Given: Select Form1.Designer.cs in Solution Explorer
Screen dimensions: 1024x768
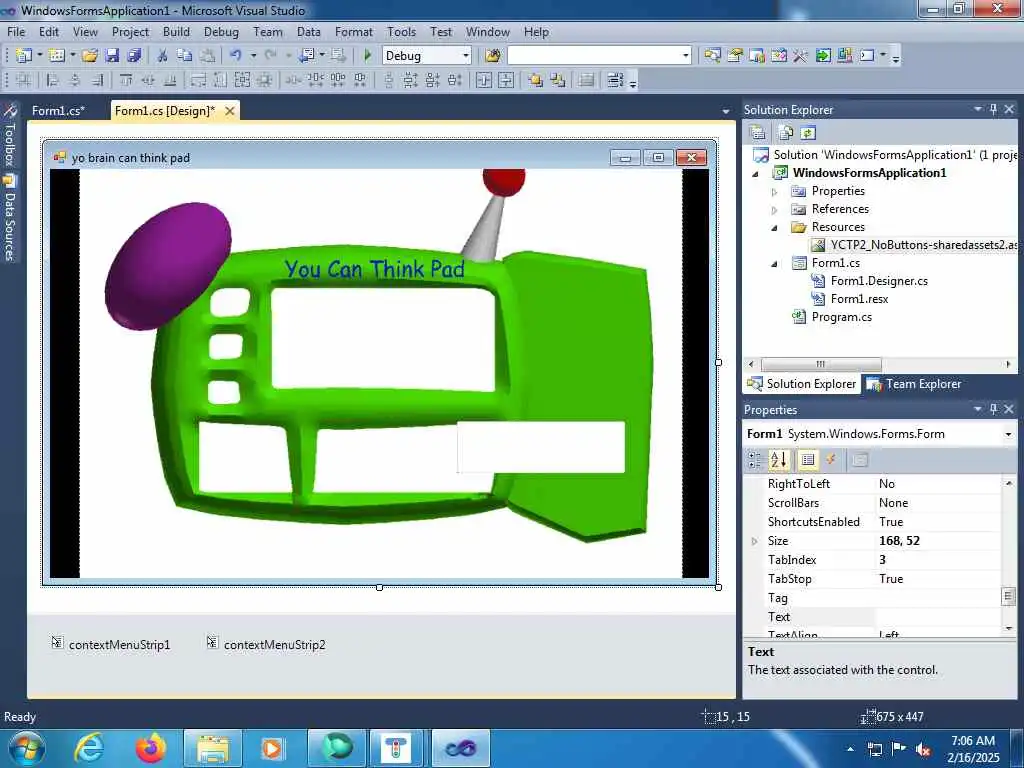Looking at the screenshot, I should click(869, 281).
